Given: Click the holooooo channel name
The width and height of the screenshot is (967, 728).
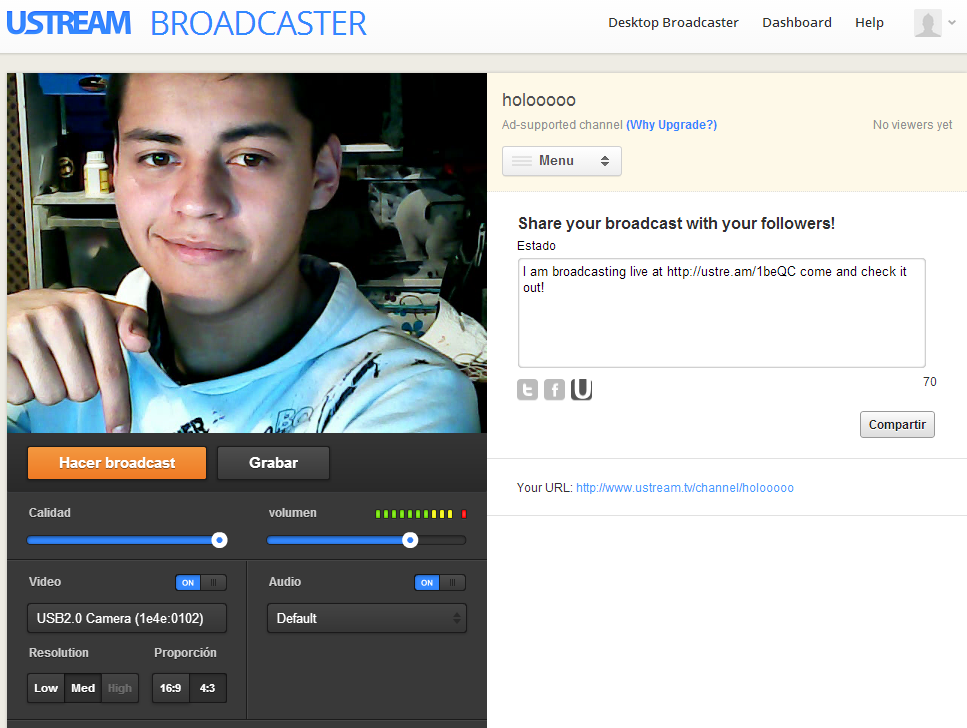Looking at the screenshot, I should (538, 100).
